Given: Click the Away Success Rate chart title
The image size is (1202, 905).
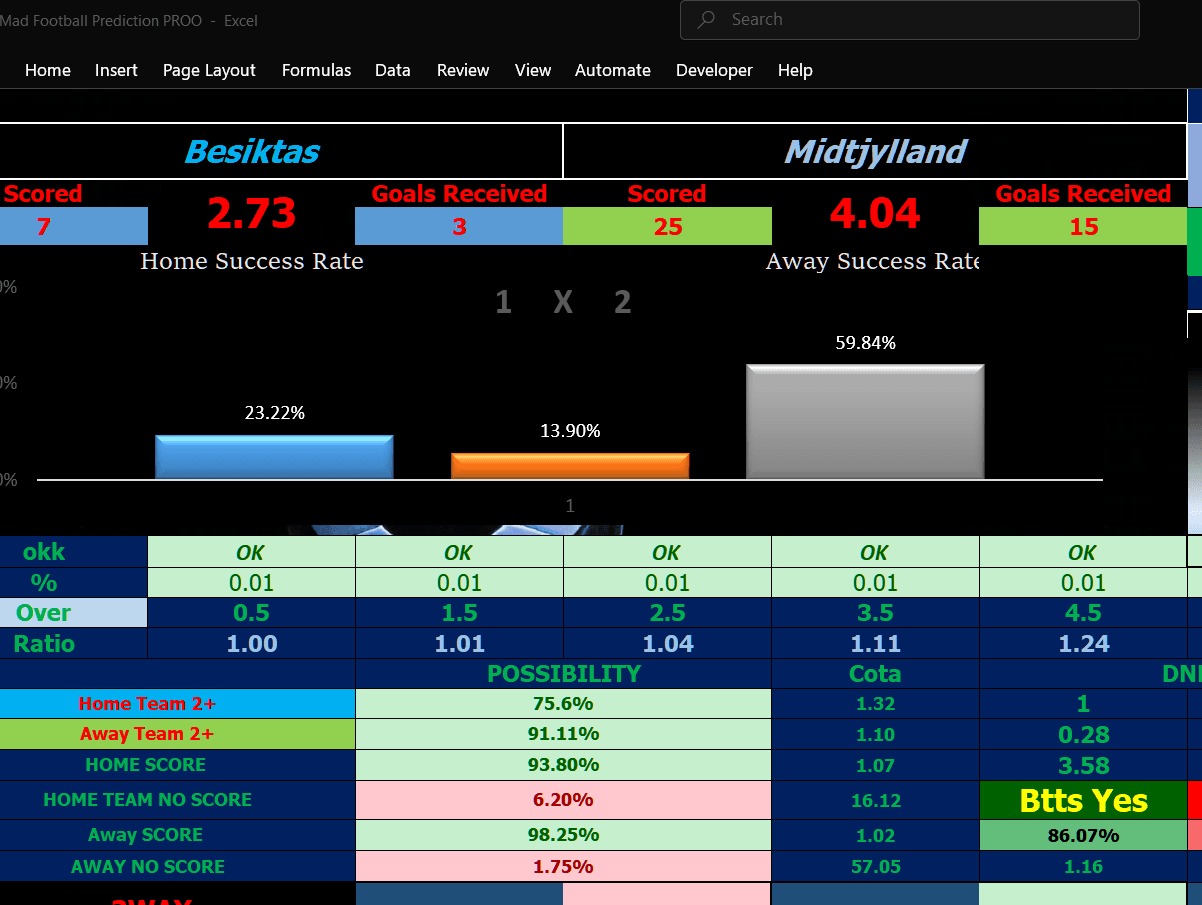Looking at the screenshot, I should pos(872,262).
